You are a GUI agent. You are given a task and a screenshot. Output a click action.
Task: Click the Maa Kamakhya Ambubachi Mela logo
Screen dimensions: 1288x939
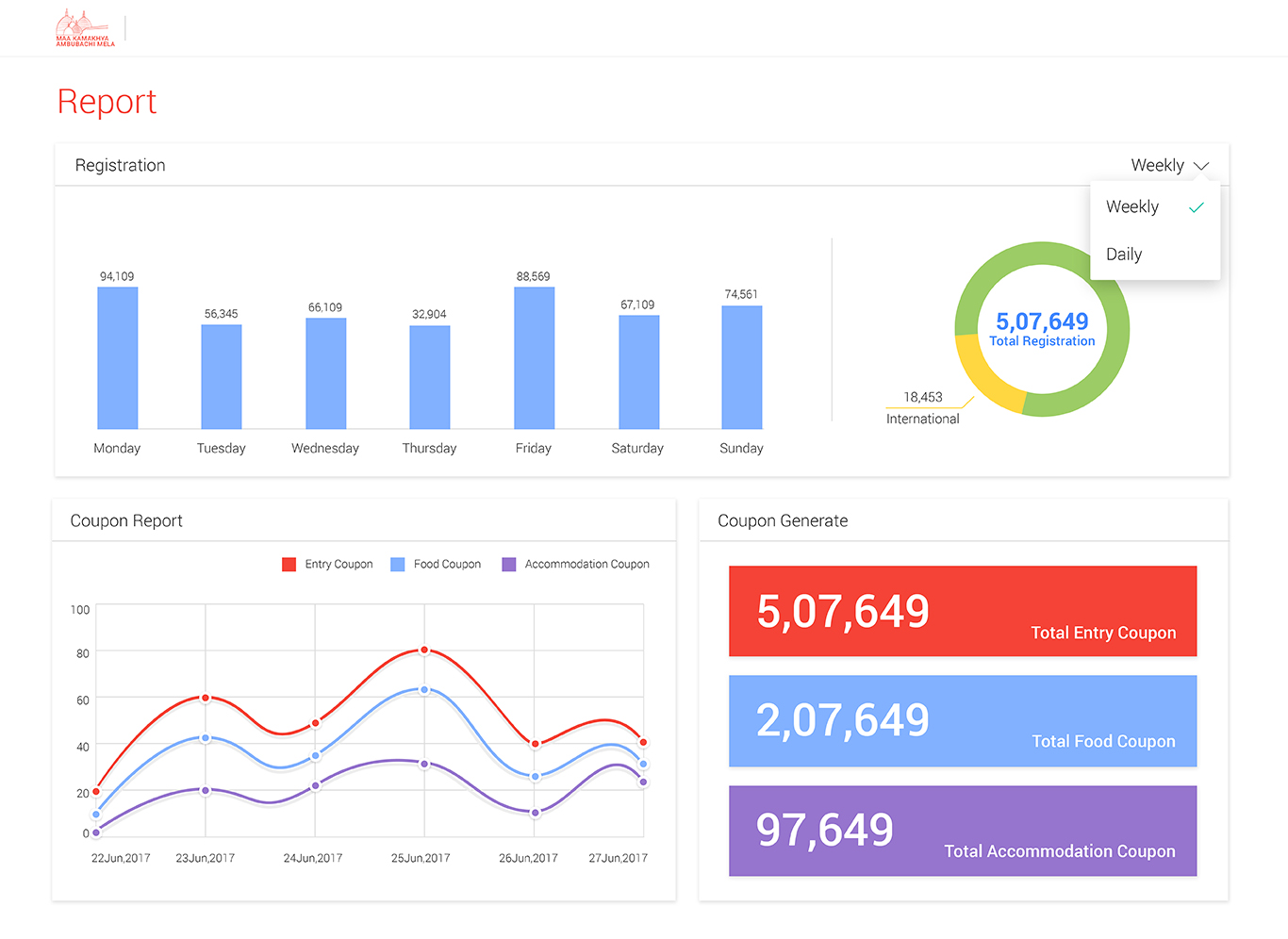click(85, 28)
